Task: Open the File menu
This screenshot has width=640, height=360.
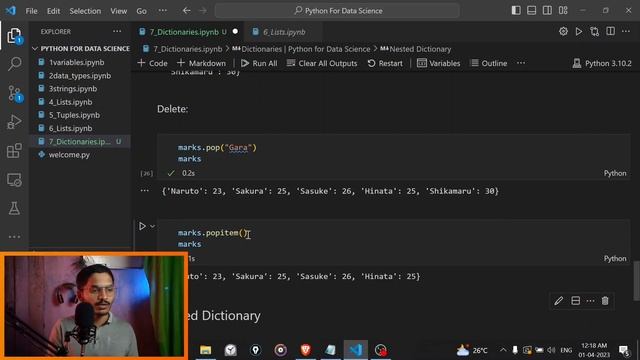Action: pyautogui.click(x=31, y=11)
